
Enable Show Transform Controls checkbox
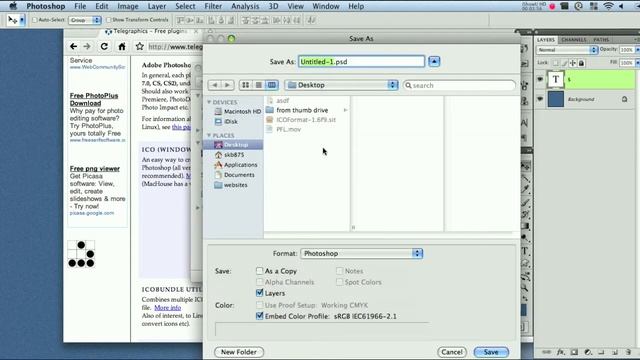pyautogui.click(x=109, y=20)
